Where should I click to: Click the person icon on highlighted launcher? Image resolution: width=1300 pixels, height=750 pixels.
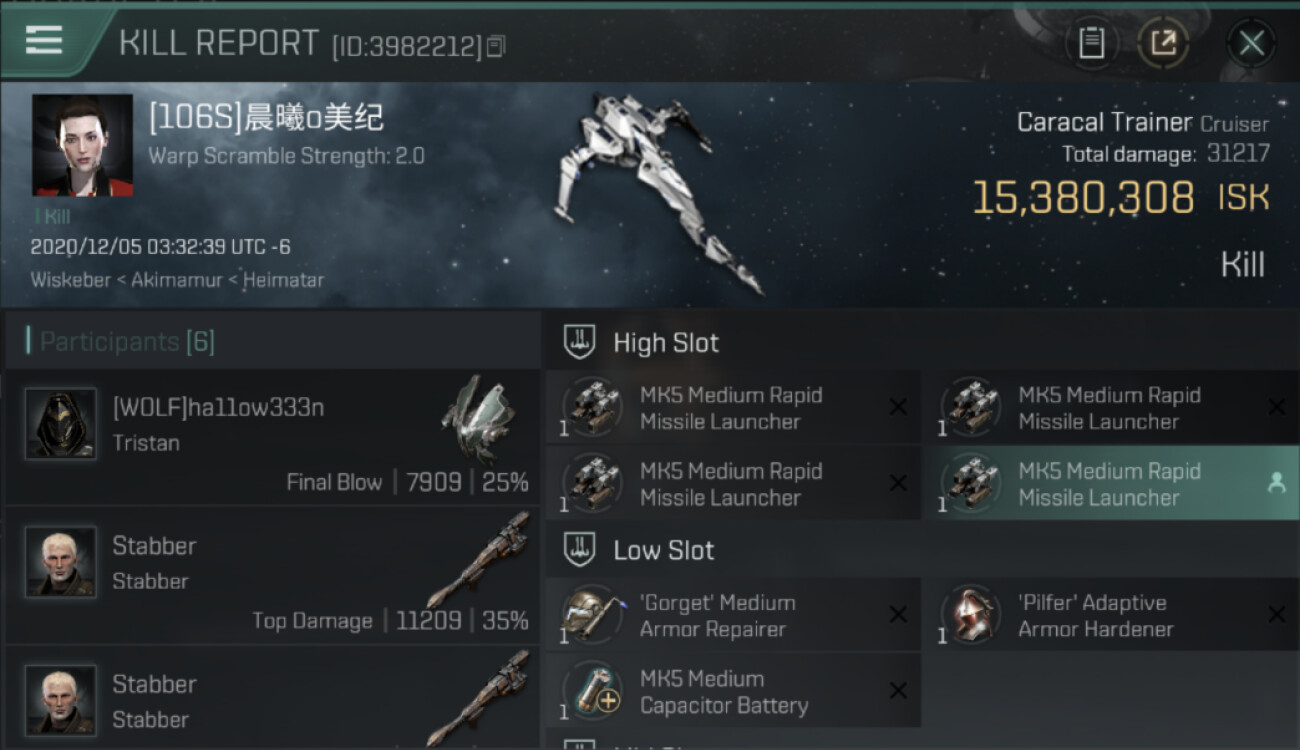1276,483
